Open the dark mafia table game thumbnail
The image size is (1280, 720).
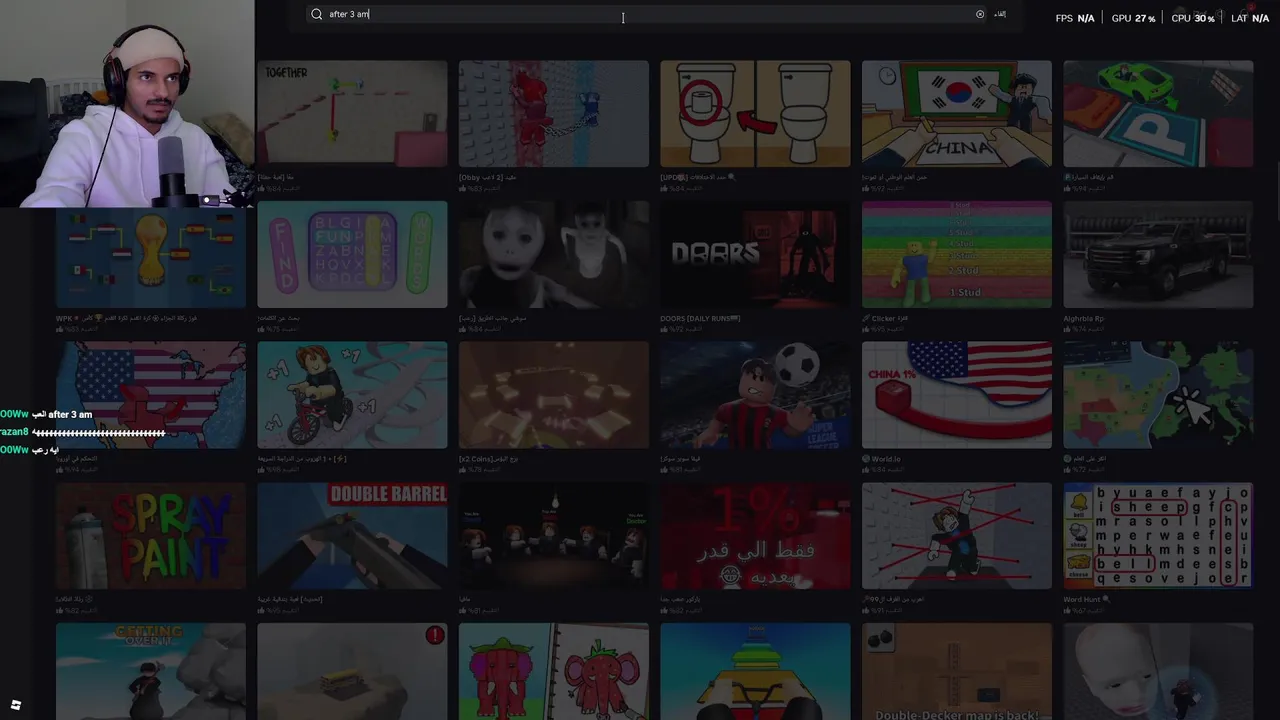(553, 536)
